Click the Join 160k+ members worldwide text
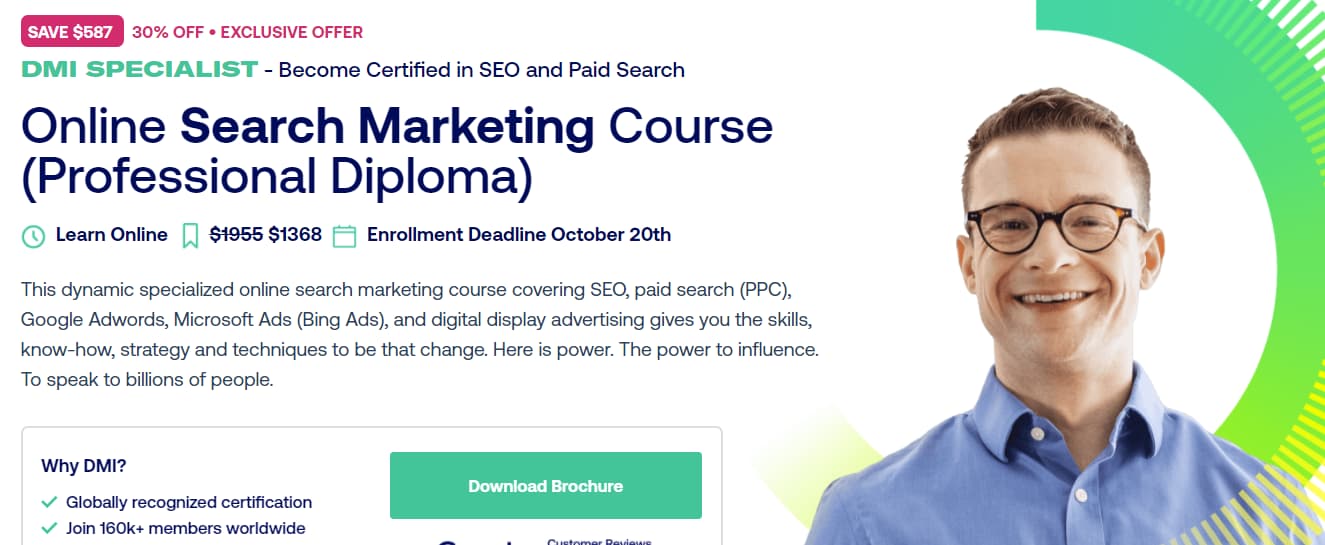 tap(186, 528)
